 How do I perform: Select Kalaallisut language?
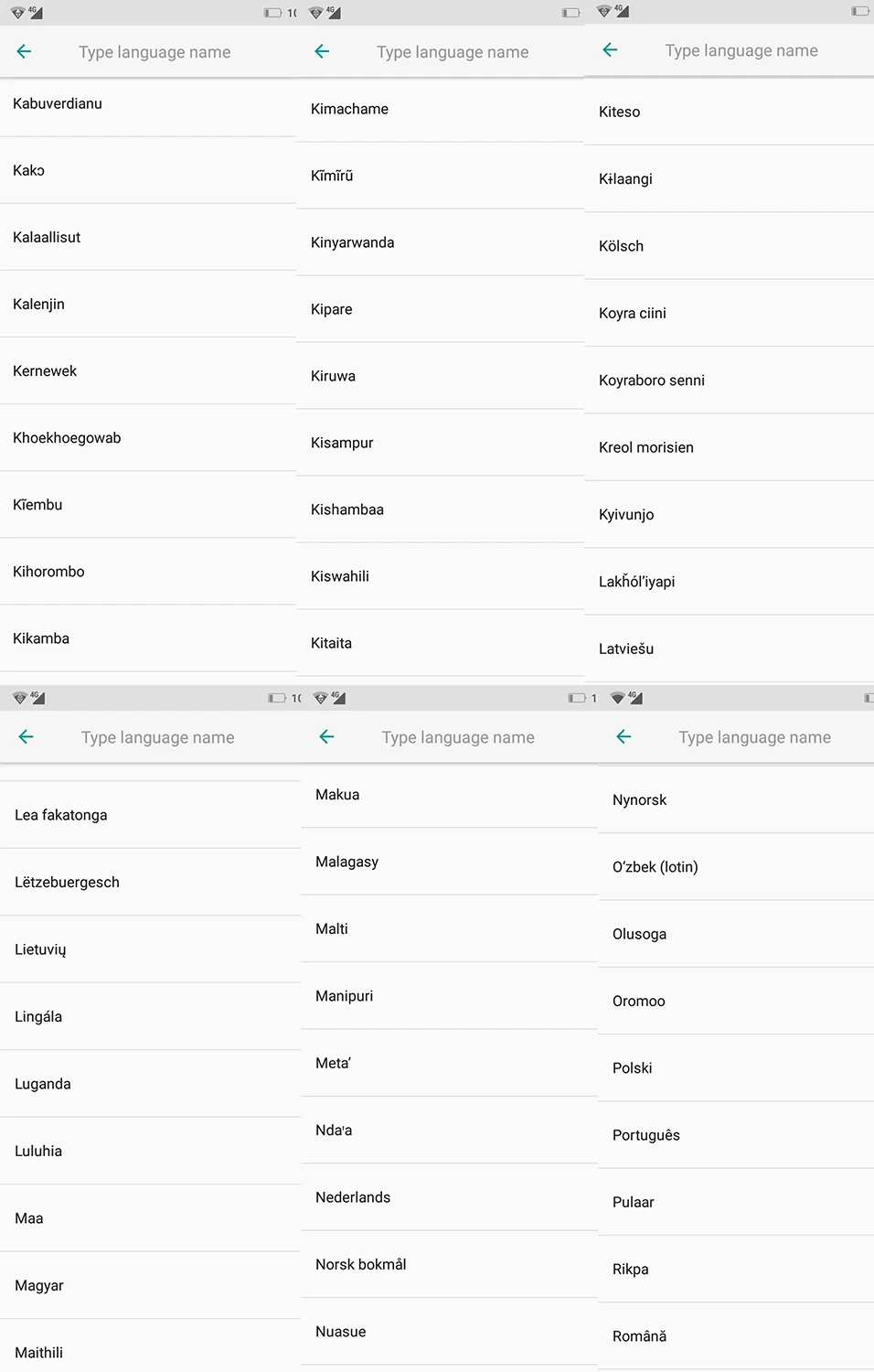click(x=148, y=237)
